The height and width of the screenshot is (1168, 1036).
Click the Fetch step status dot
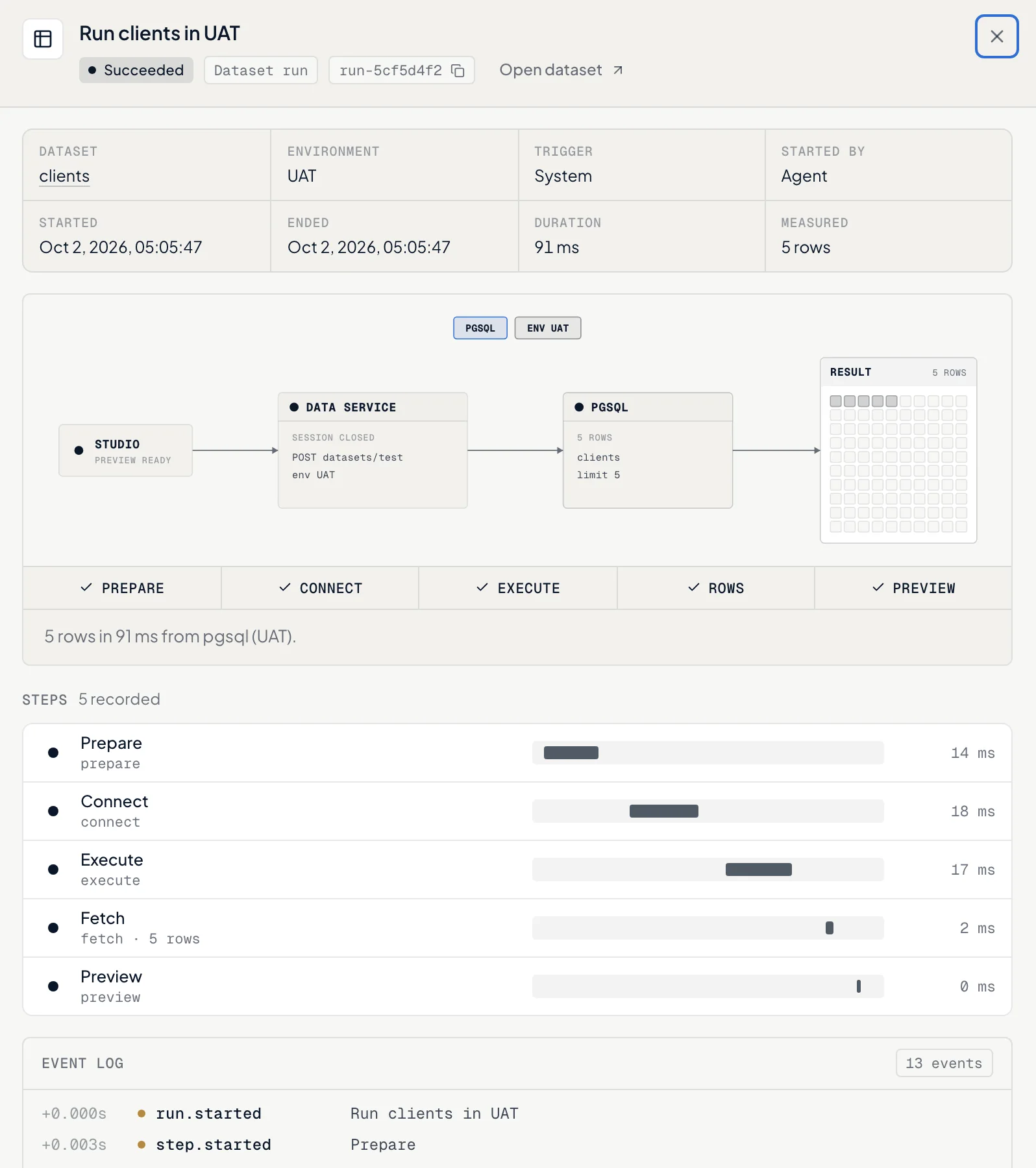point(53,928)
